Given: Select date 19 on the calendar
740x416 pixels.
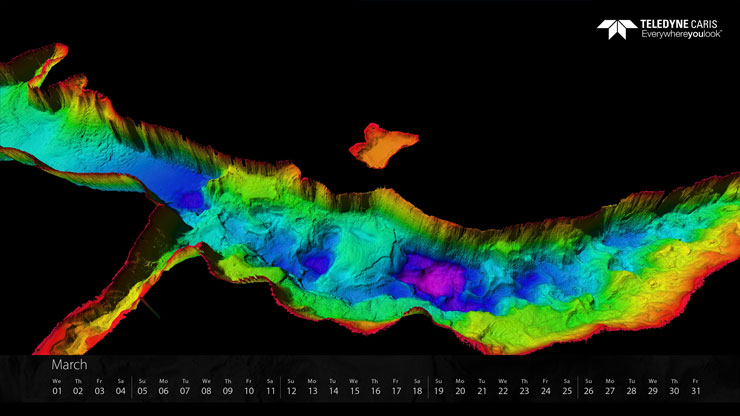Looking at the screenshot, I should pyautogui.click(x=438, y=391).
